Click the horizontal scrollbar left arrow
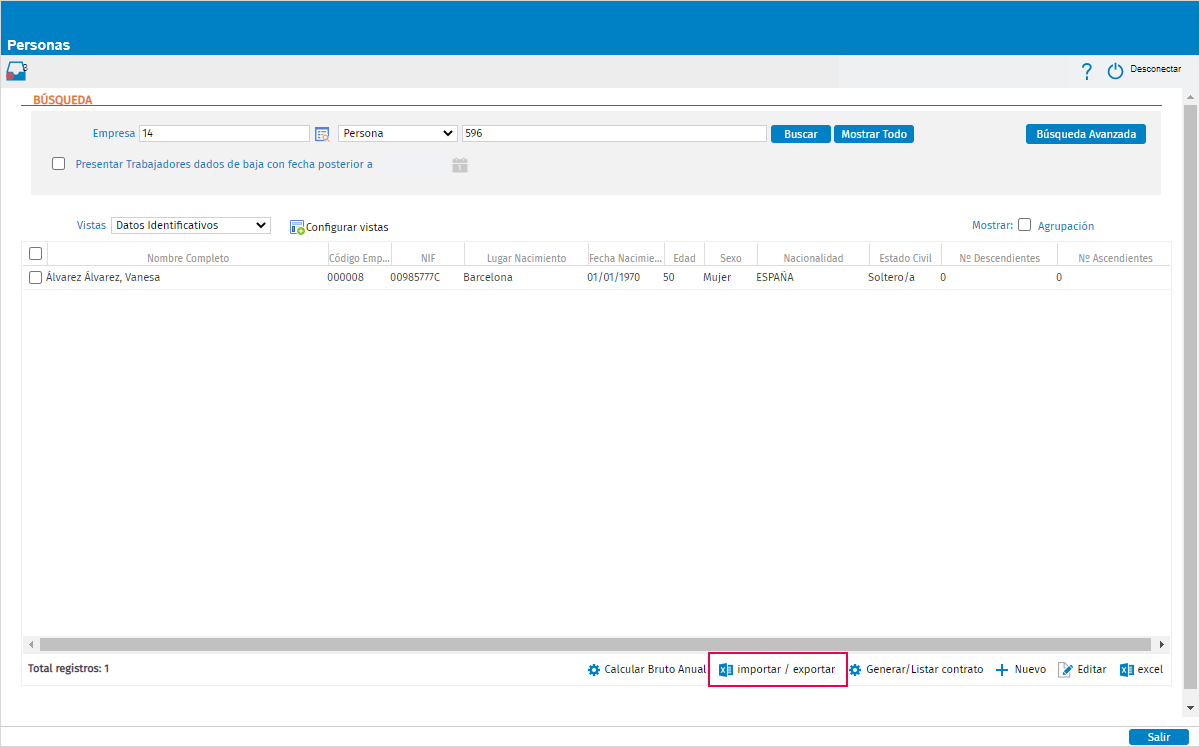This screenshot has width=1200, height=747. tap(30, 645)
